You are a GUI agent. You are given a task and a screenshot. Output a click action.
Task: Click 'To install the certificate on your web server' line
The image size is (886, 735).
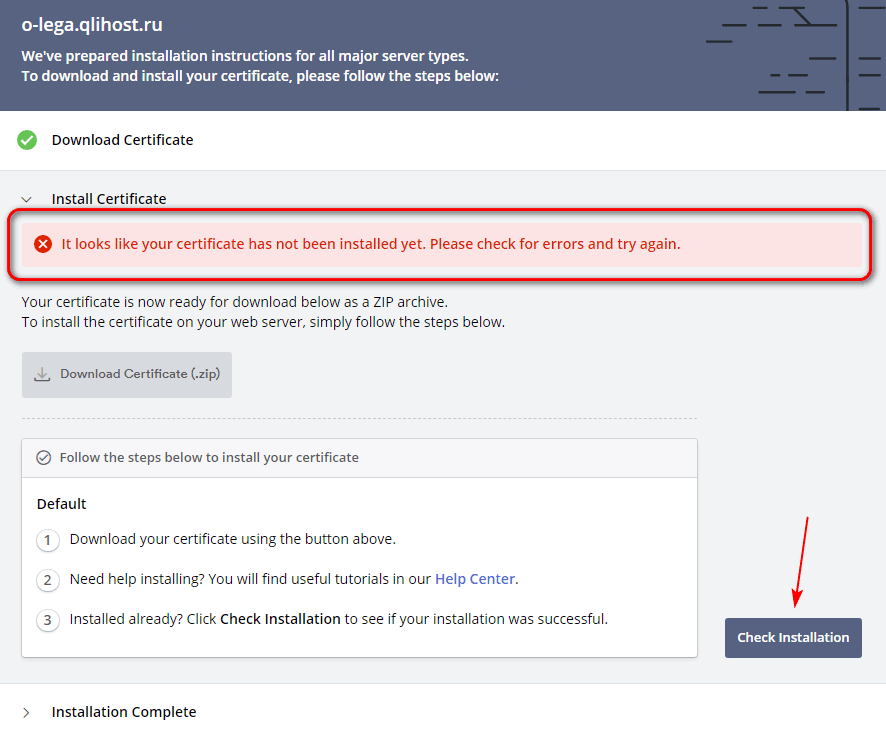263,322
